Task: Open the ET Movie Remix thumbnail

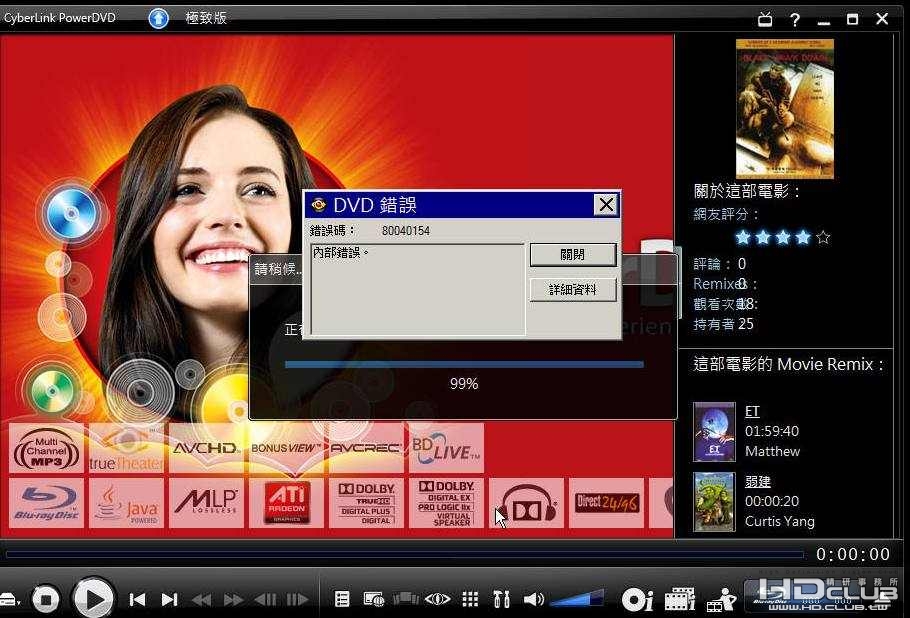Action: click(x=714, y=432)
